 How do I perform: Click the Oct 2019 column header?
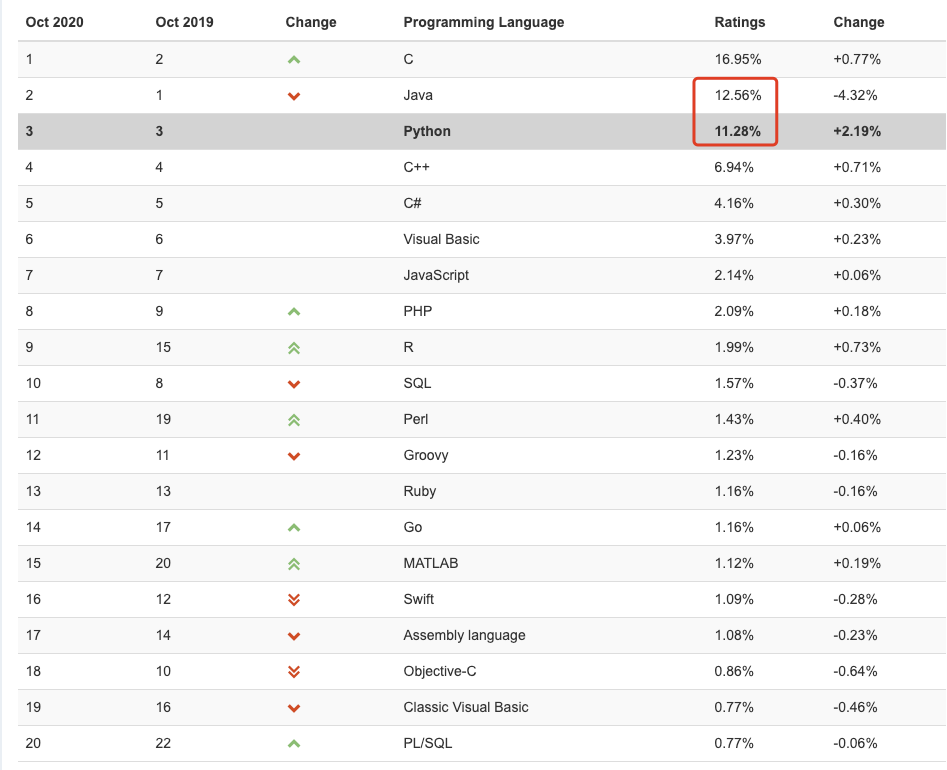[184, 22]
